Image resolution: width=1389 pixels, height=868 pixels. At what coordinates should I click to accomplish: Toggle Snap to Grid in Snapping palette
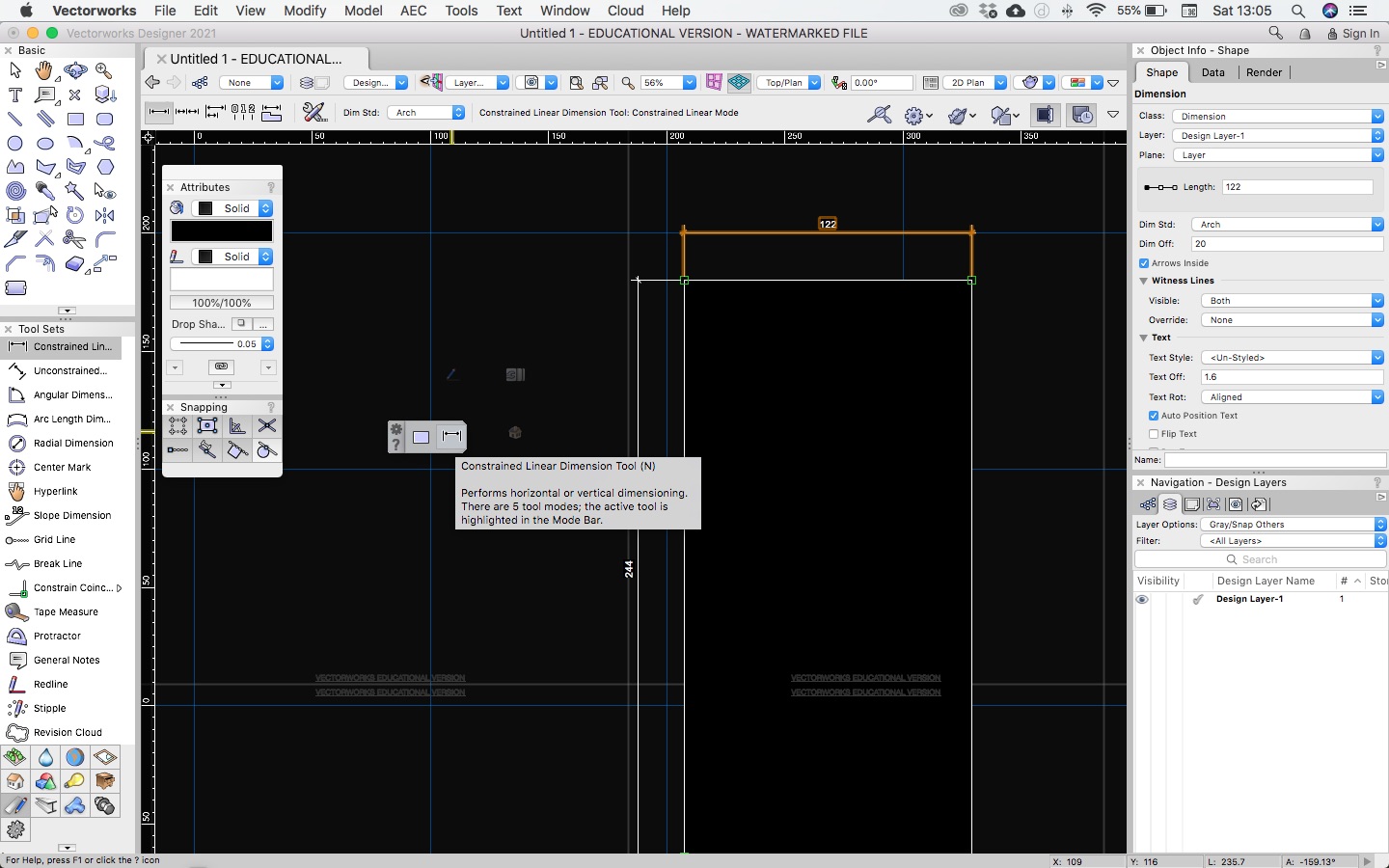(x=177, y=425)
